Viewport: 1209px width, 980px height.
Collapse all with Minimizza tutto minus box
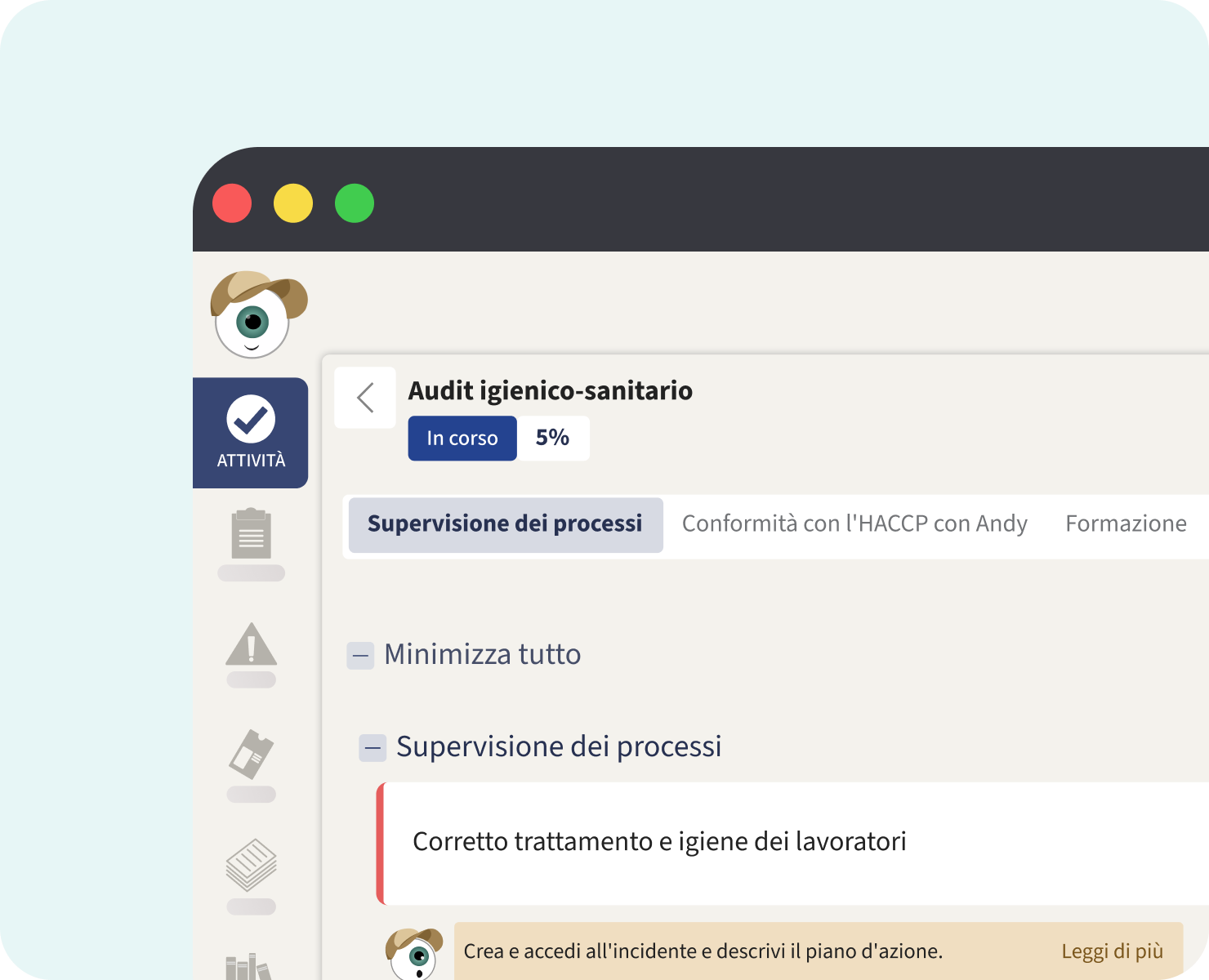[360, 656]
